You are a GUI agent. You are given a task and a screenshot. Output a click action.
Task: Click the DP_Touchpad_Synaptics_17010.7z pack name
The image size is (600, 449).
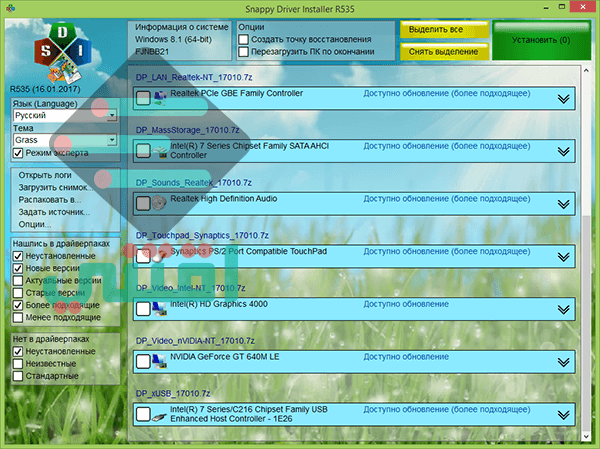[202, 235]
